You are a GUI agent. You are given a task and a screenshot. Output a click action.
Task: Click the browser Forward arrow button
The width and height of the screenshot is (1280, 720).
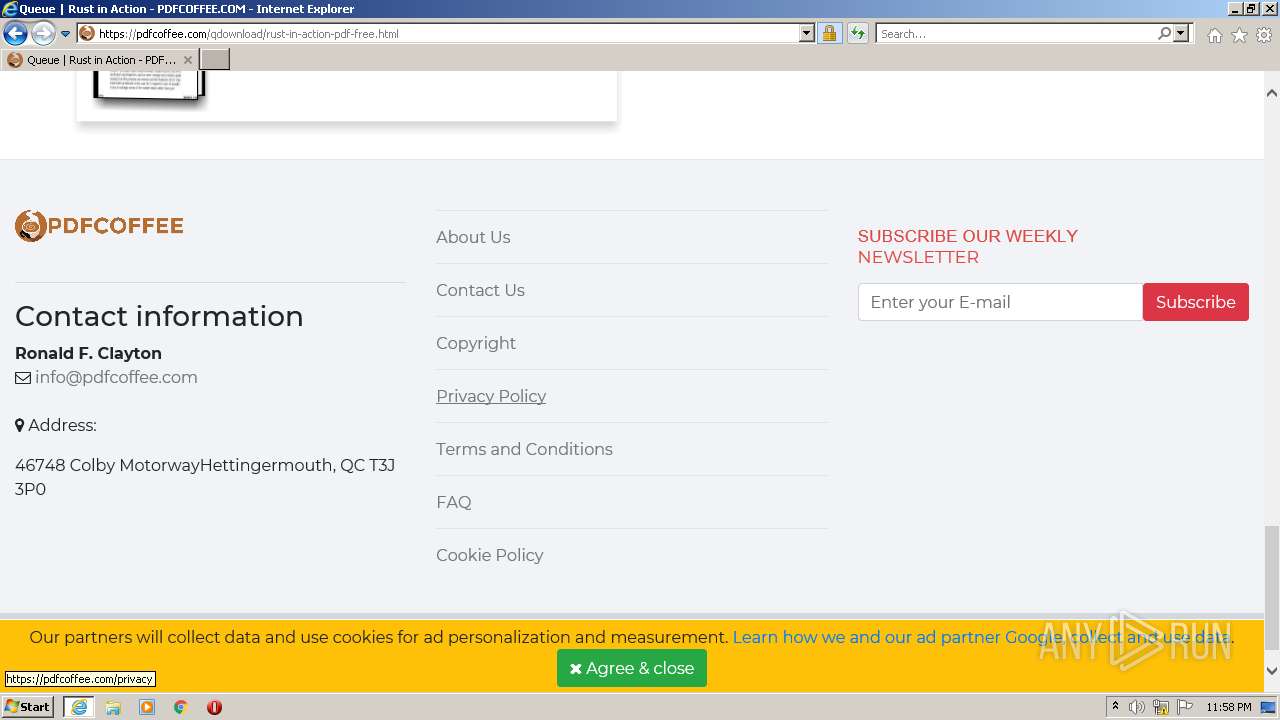[x=43, y=33]
